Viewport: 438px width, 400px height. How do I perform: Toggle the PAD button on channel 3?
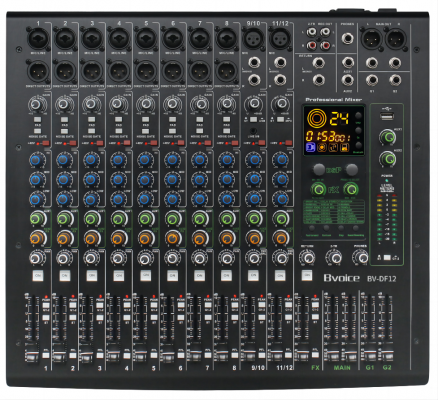click(x=92, y=119)
